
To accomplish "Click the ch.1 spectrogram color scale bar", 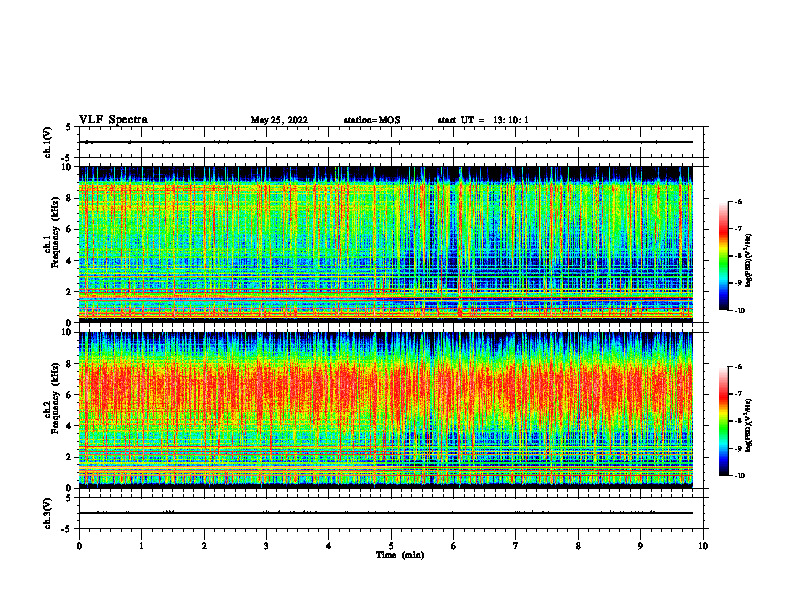I will [723, 256].
